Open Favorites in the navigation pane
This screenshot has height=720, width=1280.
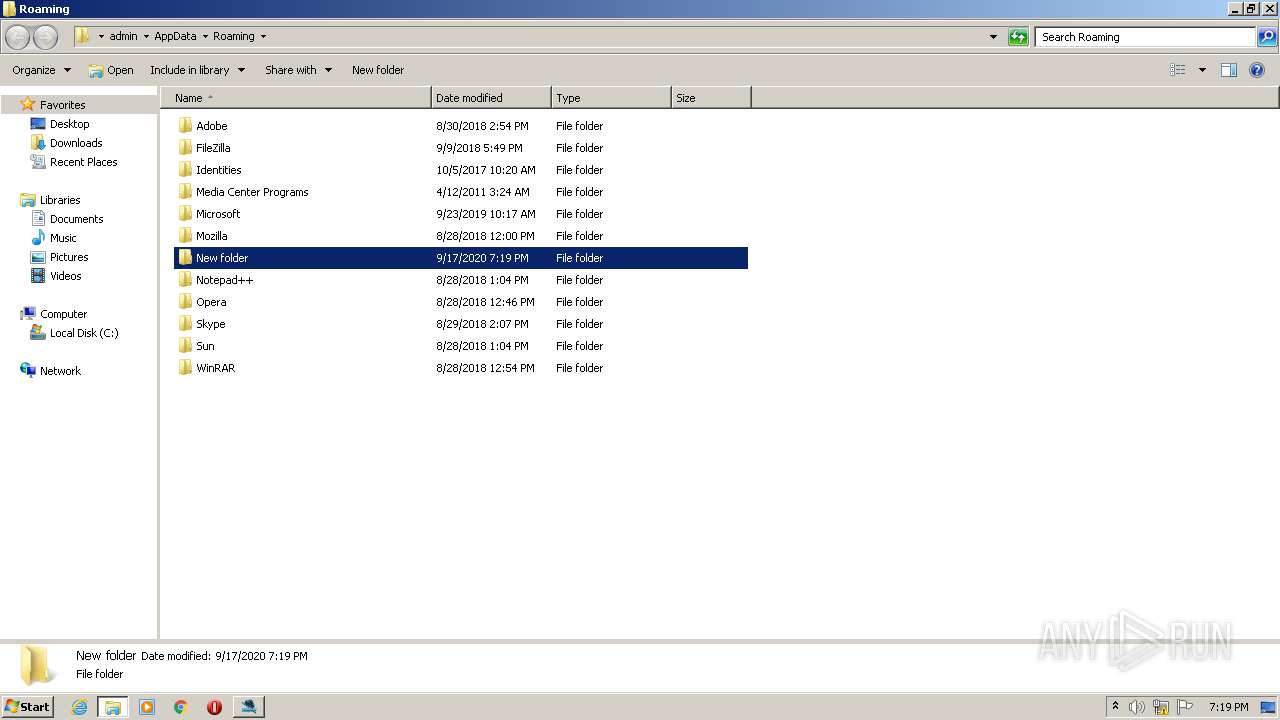62,105
